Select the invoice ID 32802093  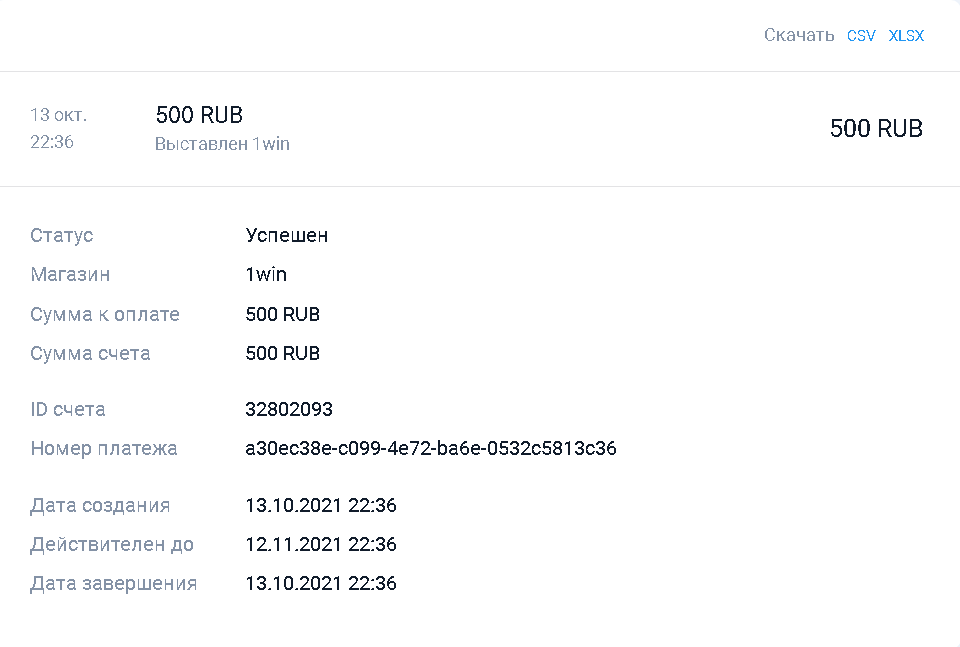point(289,409)
